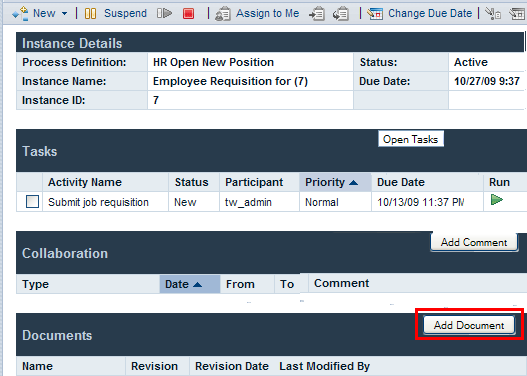
Task: Click the To column header
Action: 287,284
